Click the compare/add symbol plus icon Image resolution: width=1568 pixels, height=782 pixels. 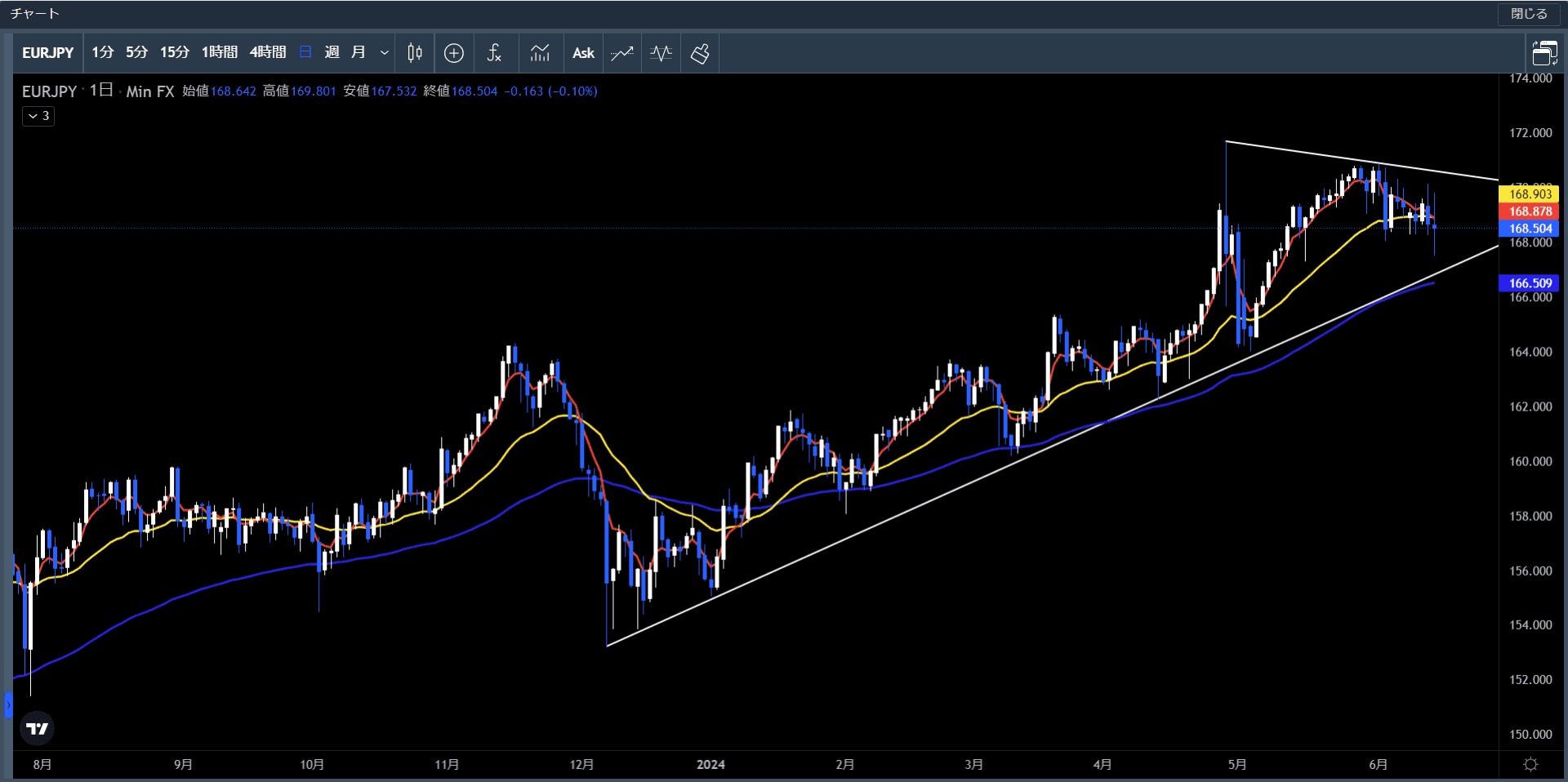(x=454, y=53)
